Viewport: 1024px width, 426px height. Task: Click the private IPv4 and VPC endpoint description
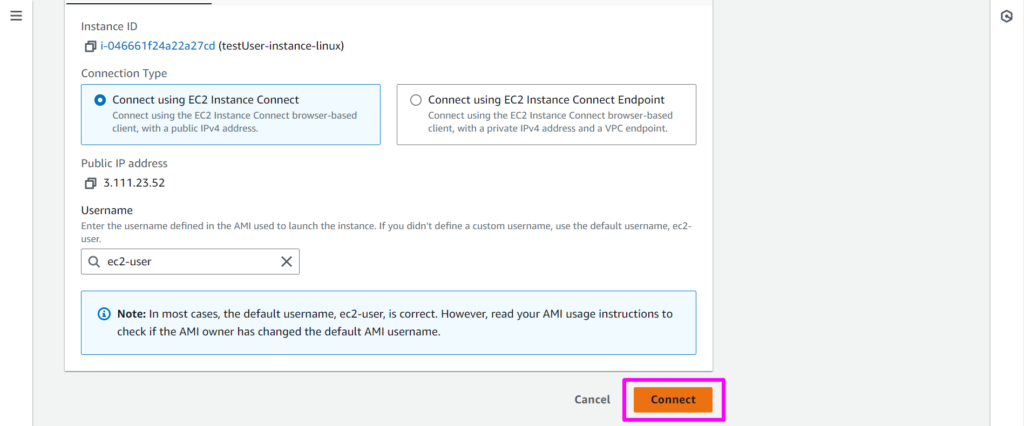(548, 121)
